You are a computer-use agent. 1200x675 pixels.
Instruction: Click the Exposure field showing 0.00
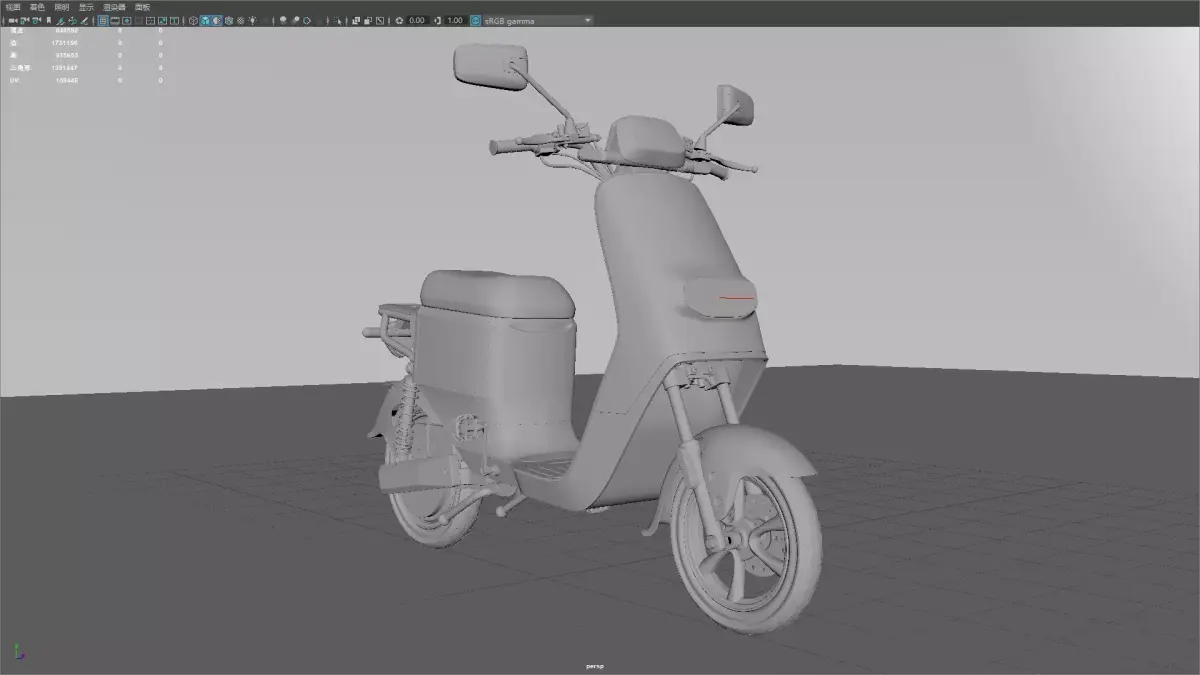coord(417,20)
